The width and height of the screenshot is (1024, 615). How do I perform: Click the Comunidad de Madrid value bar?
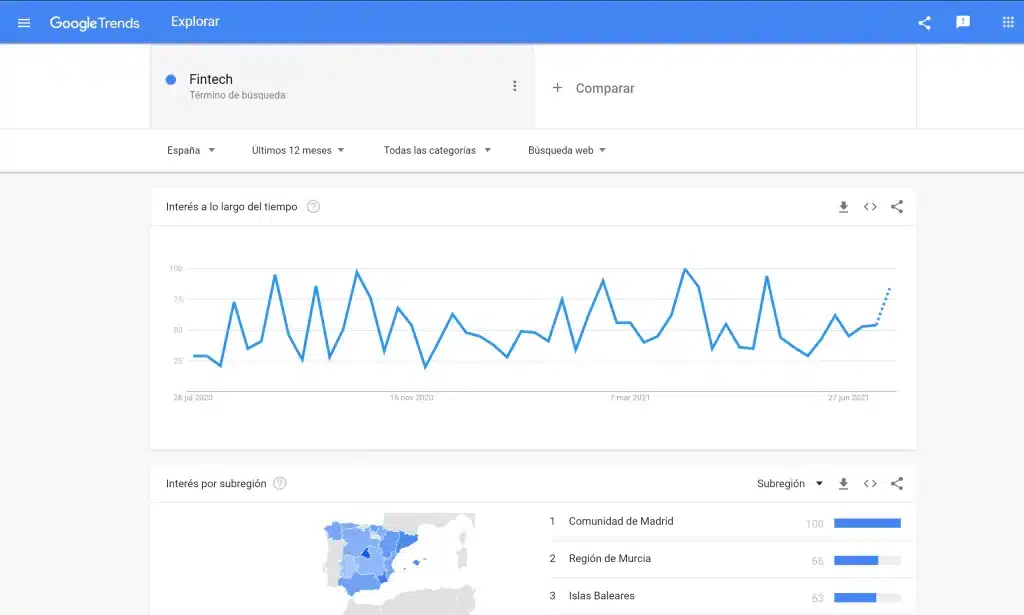[866, 521]
